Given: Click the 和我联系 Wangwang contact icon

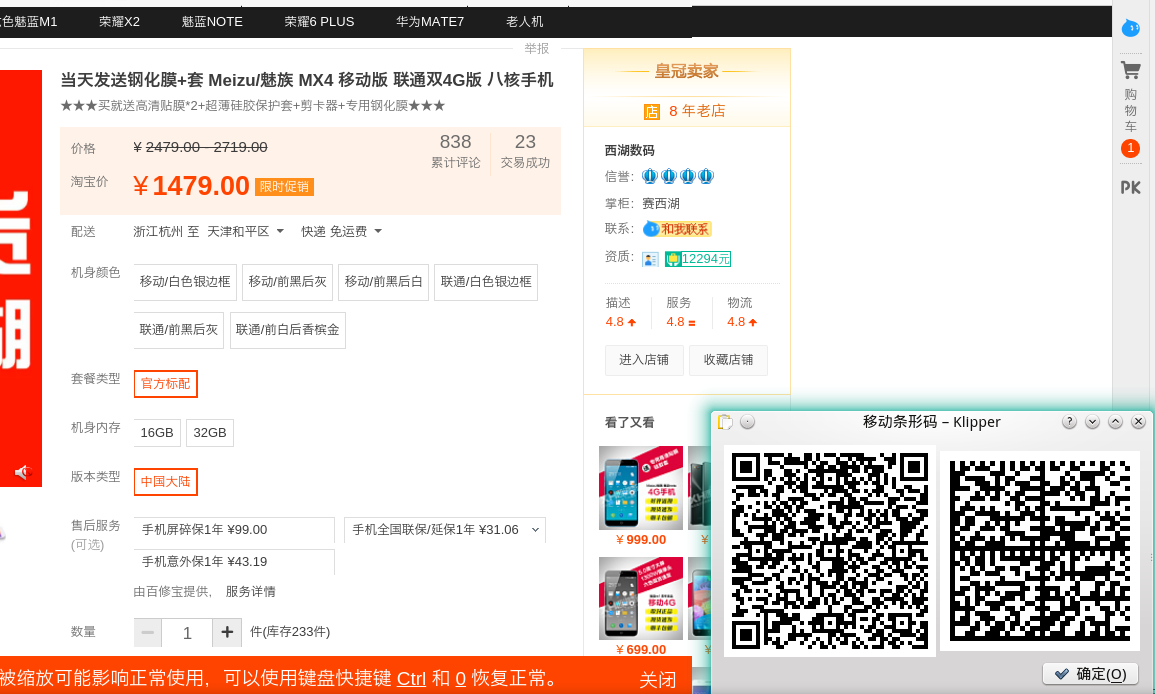Looking at the screenshot, I should (677, 229).
